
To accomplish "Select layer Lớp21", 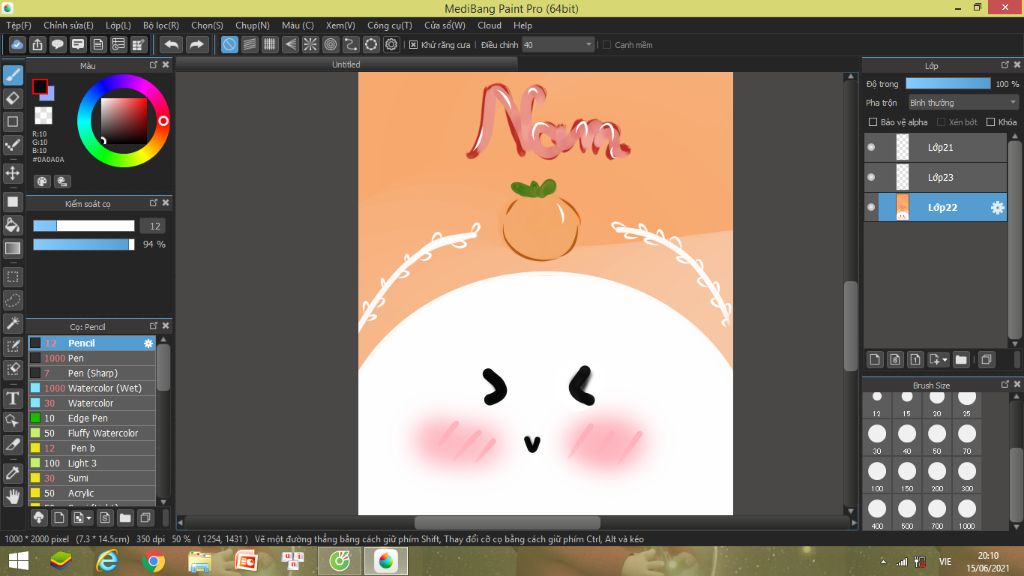I will [936, 148].
